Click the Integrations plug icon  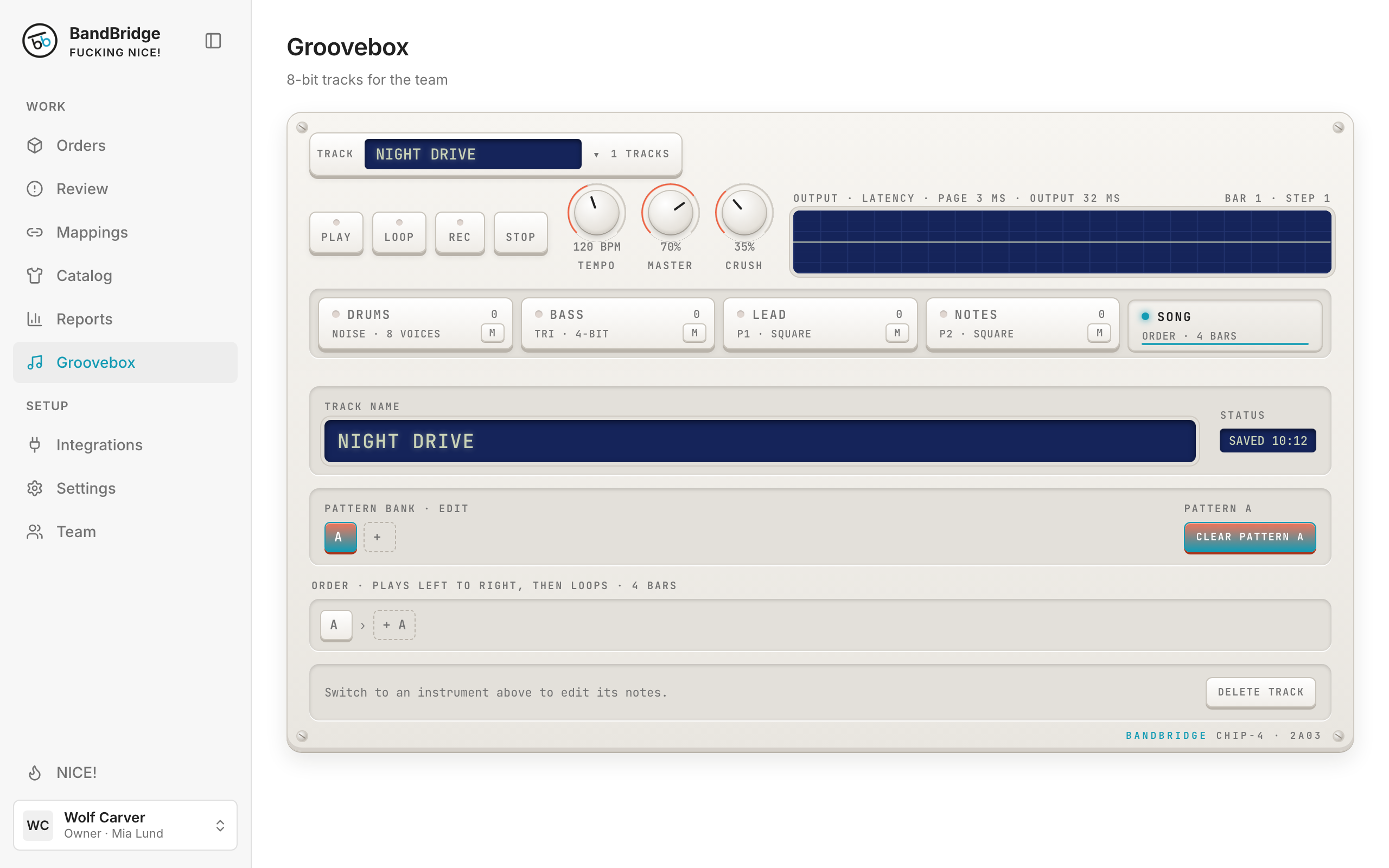click(35, 445)
